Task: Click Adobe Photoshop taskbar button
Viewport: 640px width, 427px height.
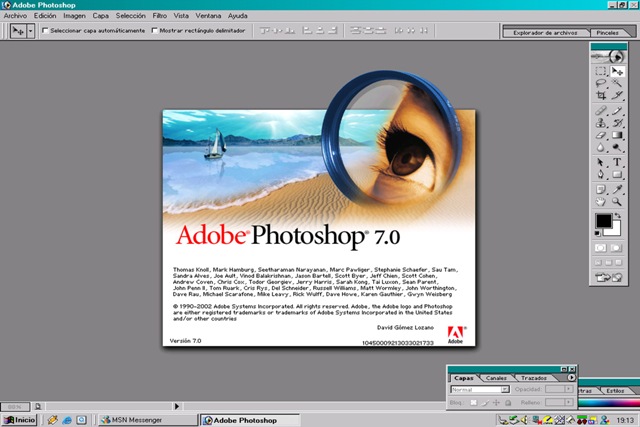Action: 250,420
